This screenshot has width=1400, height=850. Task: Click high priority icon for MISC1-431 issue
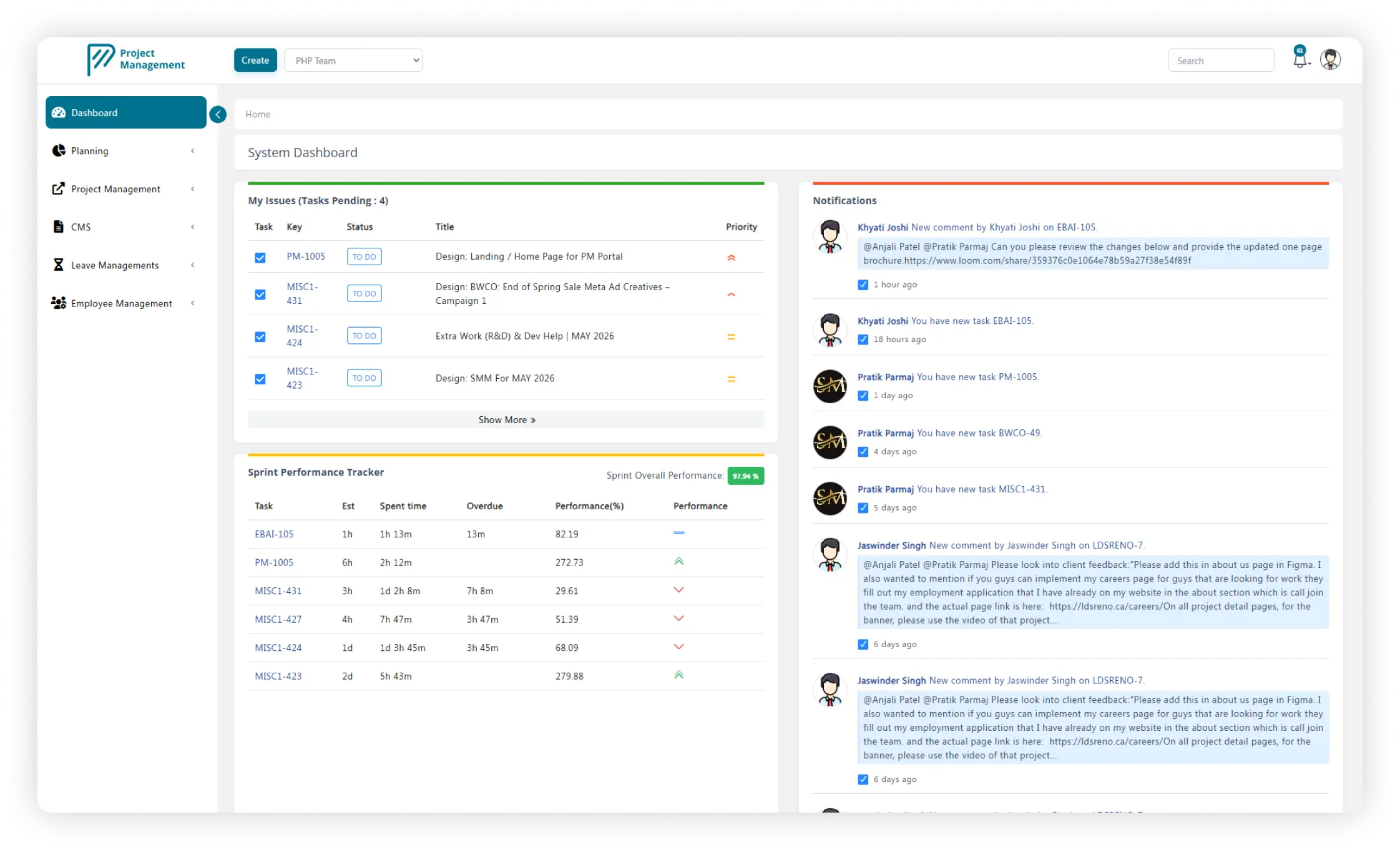click(731, 294)
